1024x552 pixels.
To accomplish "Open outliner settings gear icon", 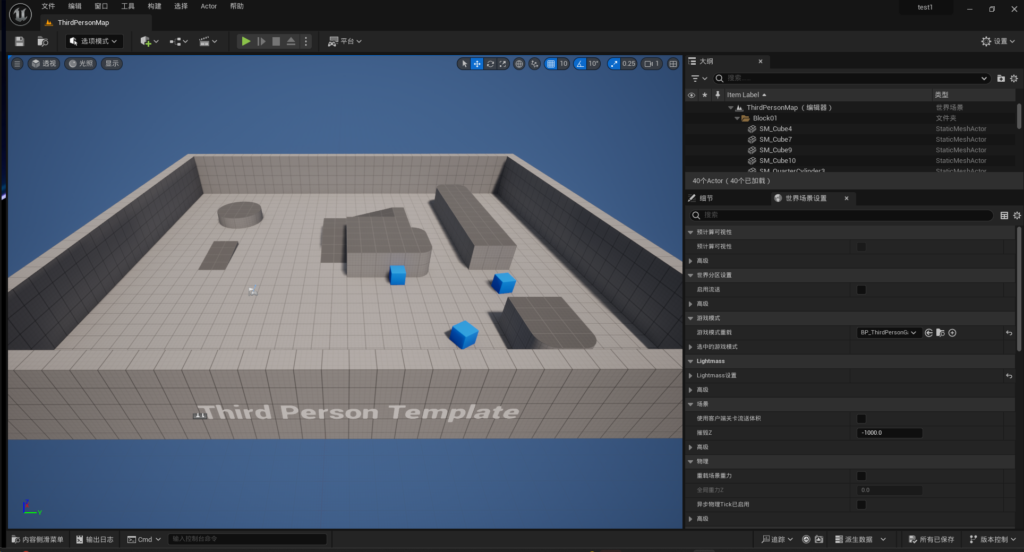I will [x=1015, y=78].
